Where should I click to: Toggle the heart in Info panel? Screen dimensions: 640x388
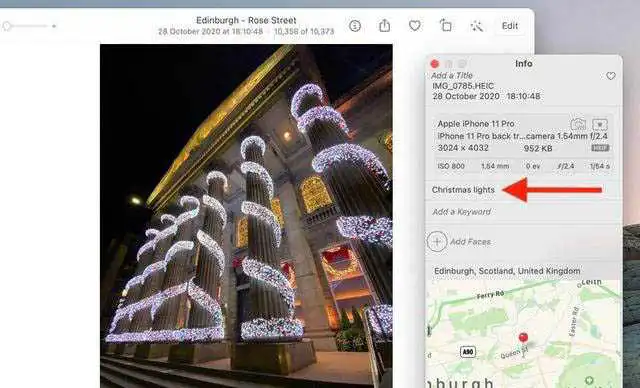pyautogui.click(x=611, y=76)
